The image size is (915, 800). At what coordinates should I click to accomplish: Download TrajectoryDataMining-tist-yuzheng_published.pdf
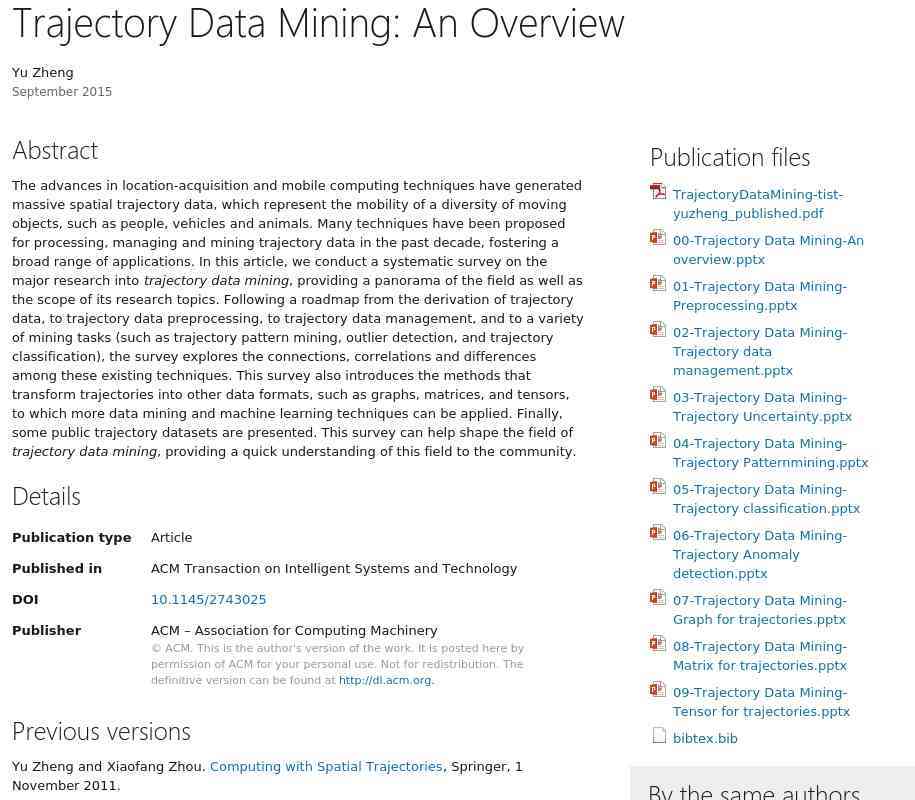point(757,204)
